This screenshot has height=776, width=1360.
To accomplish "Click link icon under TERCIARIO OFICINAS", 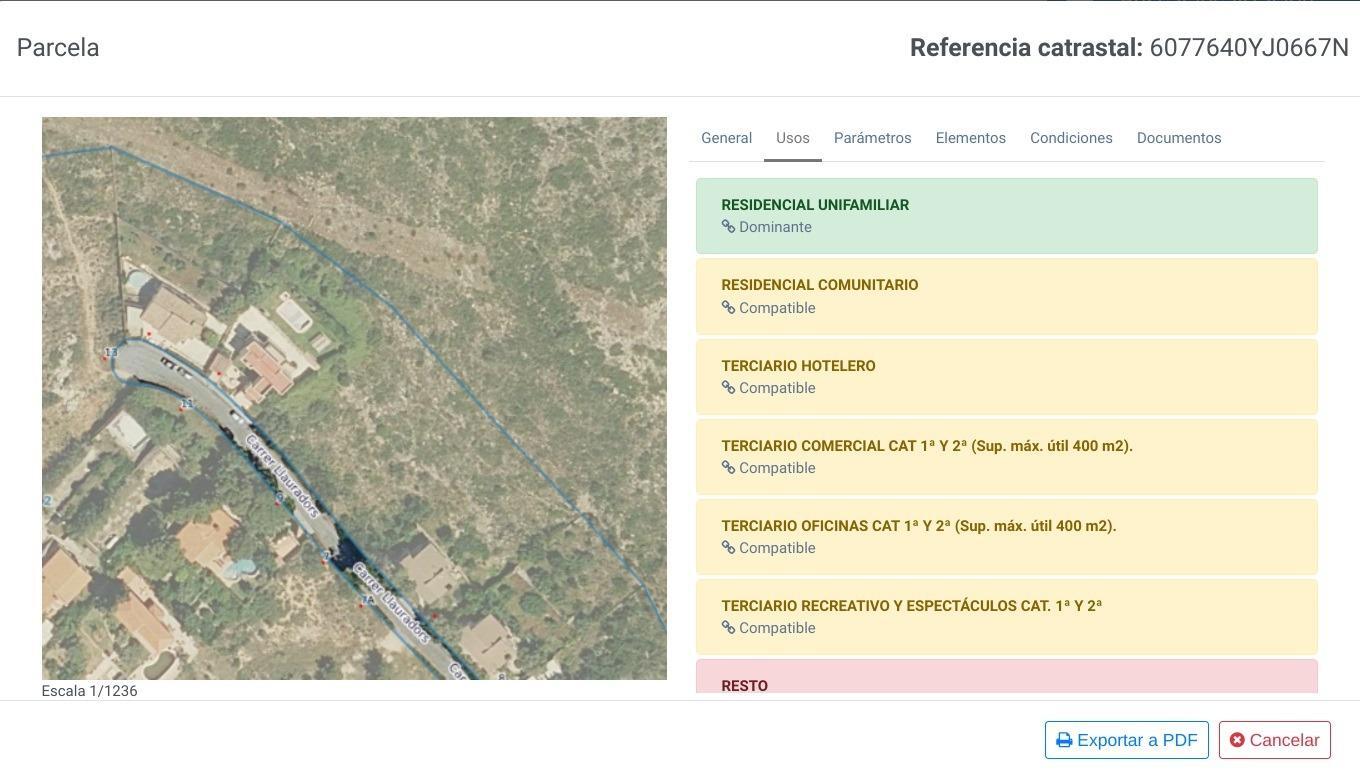I will tap(728, 548).
